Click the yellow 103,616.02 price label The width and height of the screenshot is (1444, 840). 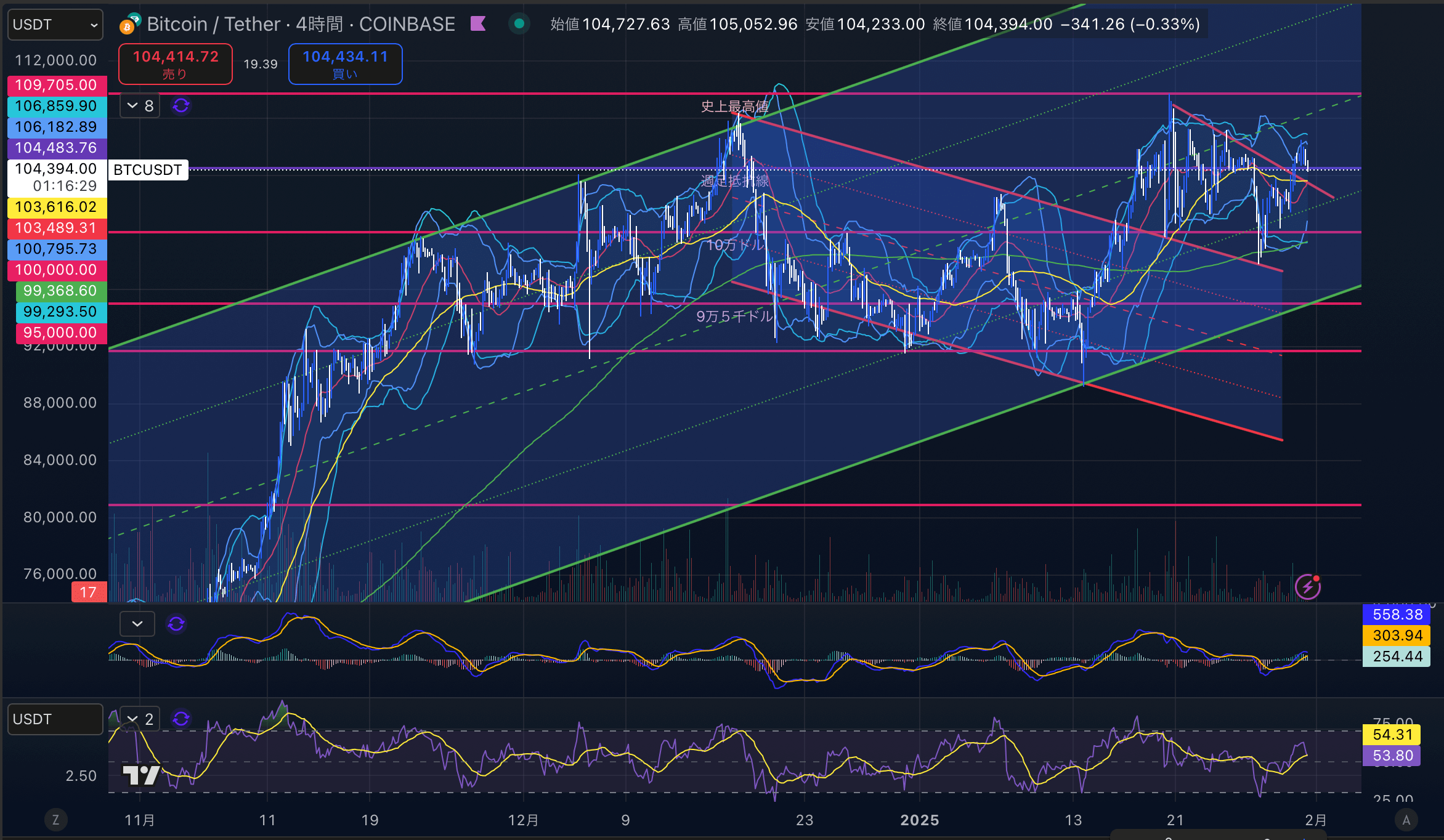tap(57, 207)
